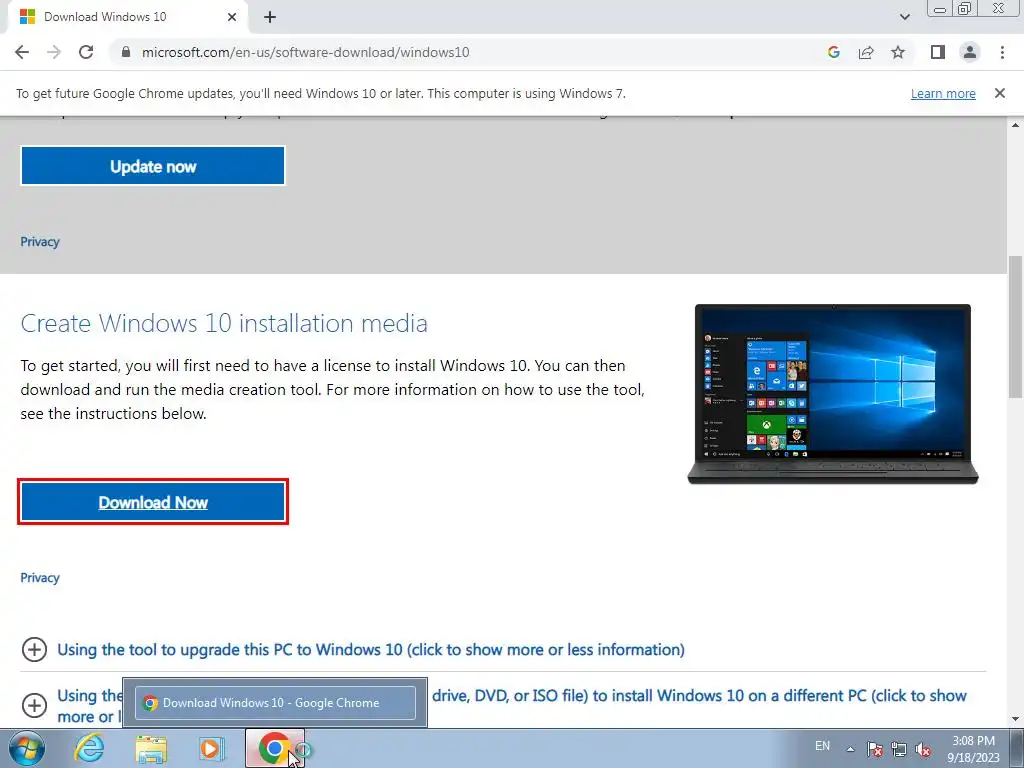Viewport: 1024px width, 768px height.
Task: Open the Learn more link
Action: click(943, 94)
